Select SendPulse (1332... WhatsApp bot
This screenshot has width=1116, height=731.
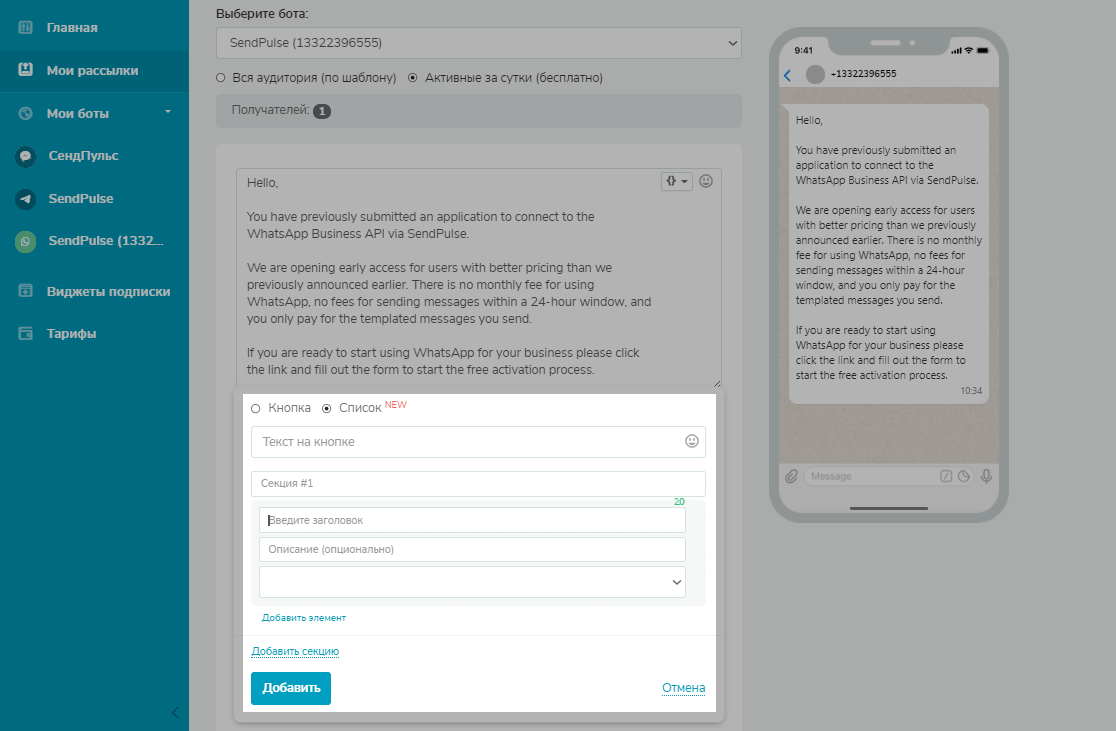[x=105, y=241]
